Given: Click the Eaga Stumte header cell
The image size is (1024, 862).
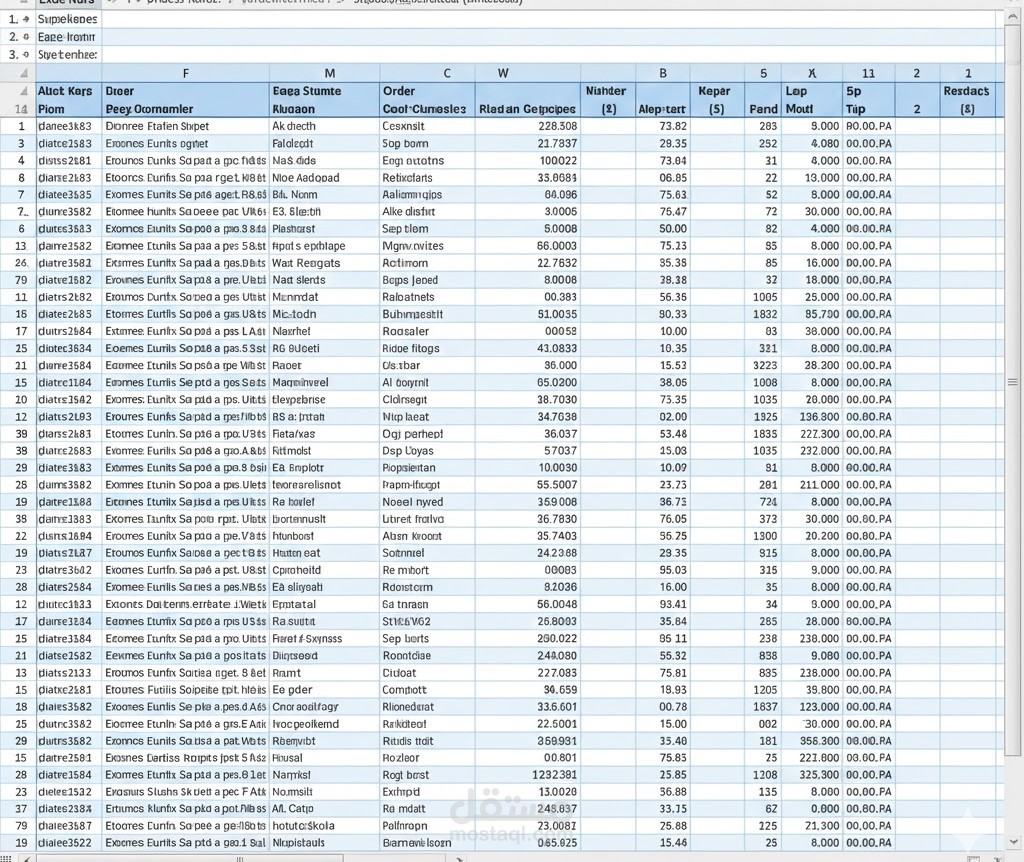Looking at the screenshot, I should [324, 91].
